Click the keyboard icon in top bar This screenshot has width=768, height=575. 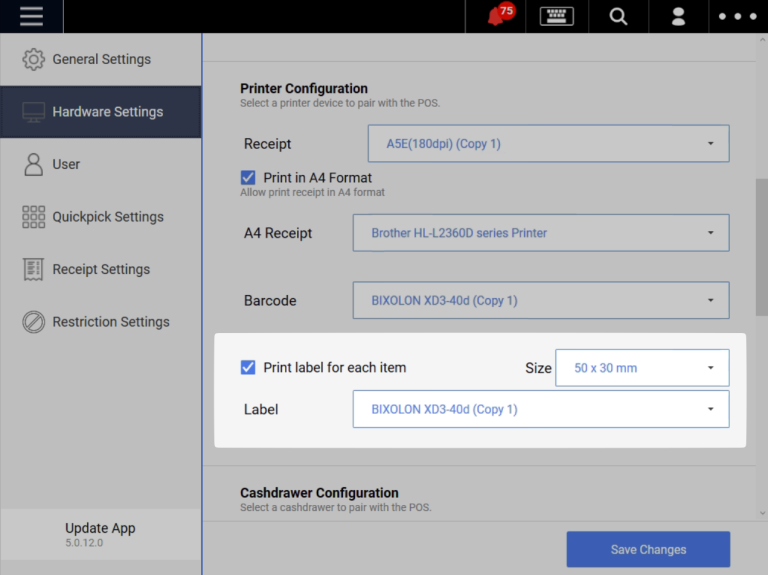556,17
